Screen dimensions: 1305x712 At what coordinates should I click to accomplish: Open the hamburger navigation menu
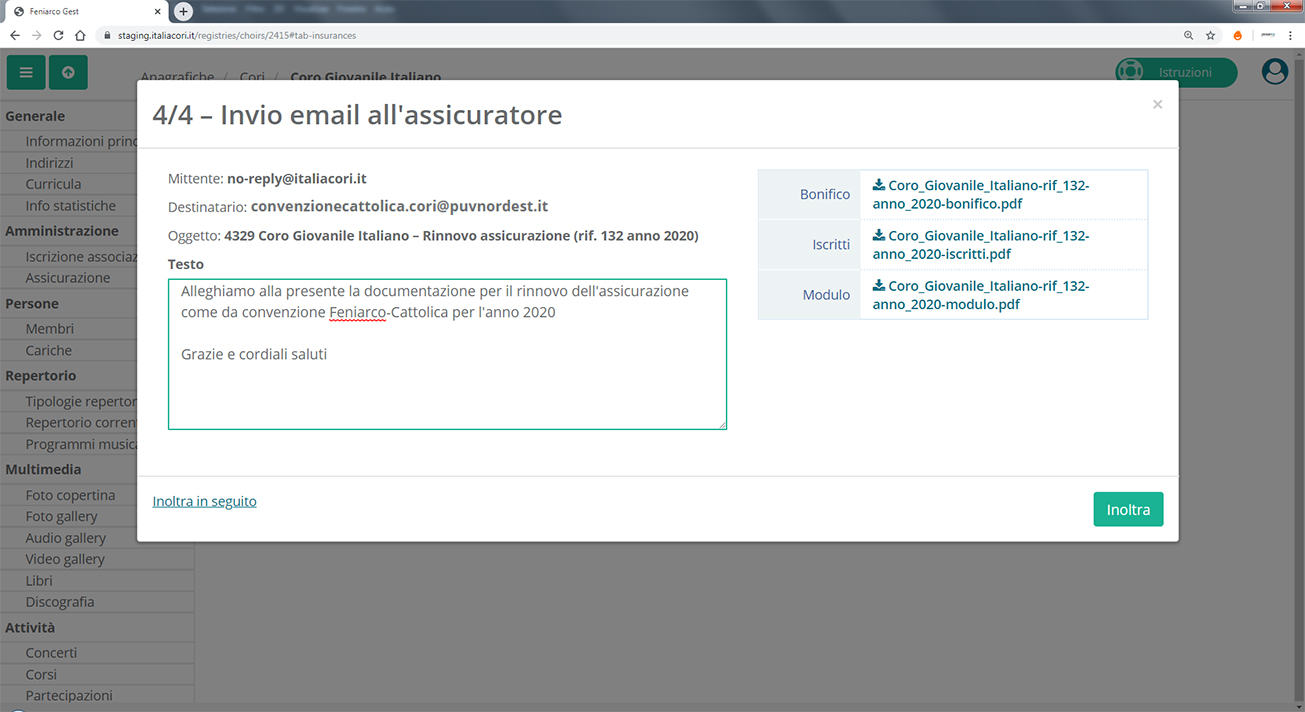[x=25, y=72]
